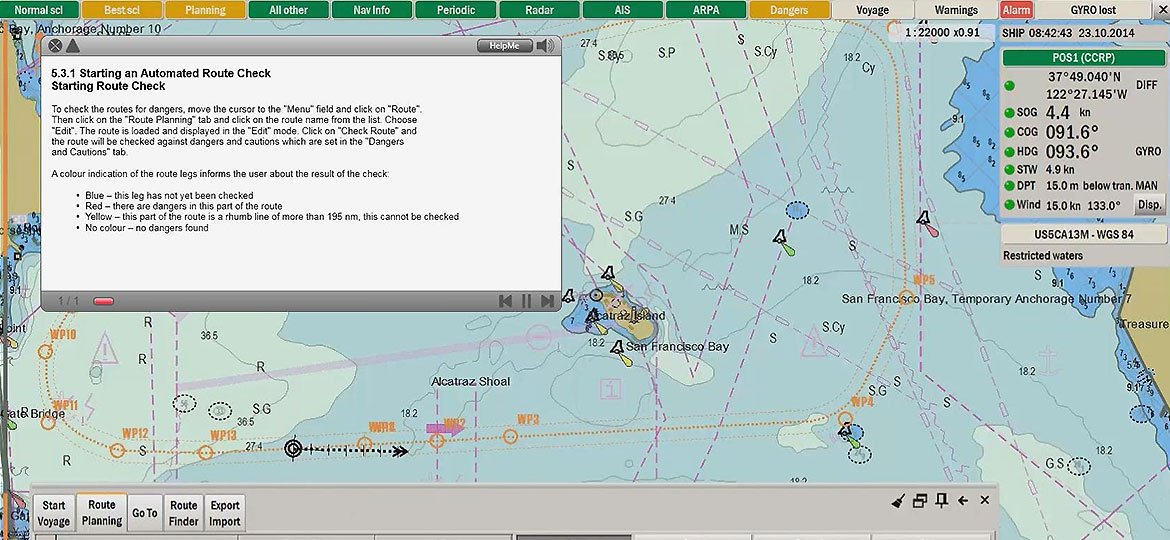Click the broom clean-up icon
The height and width of the screenshot is (540, 1170).
(x=899, y=501)
